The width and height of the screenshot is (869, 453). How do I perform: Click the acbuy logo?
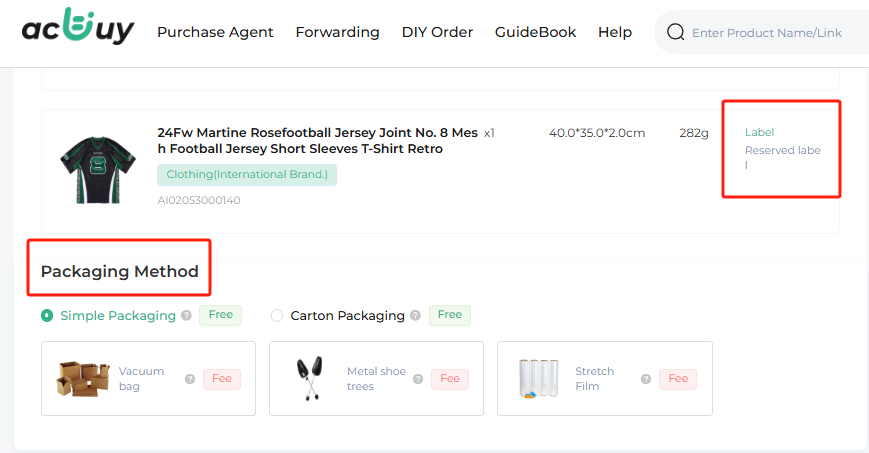click(78, 27)
